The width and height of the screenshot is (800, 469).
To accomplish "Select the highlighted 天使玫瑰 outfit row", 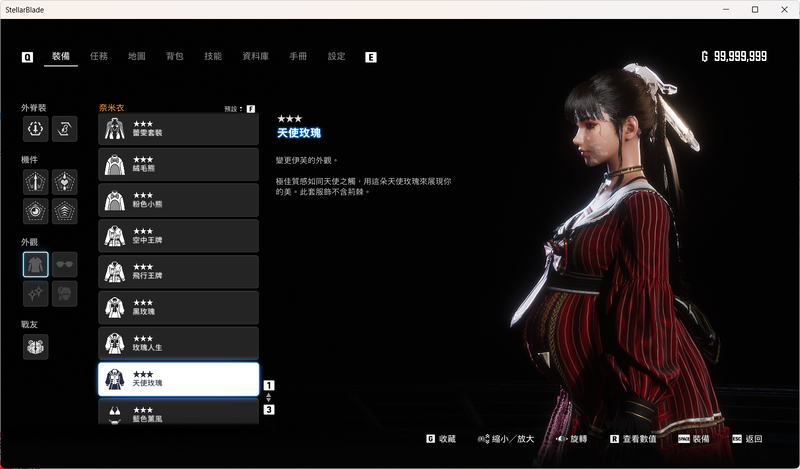I will [179, 379].
